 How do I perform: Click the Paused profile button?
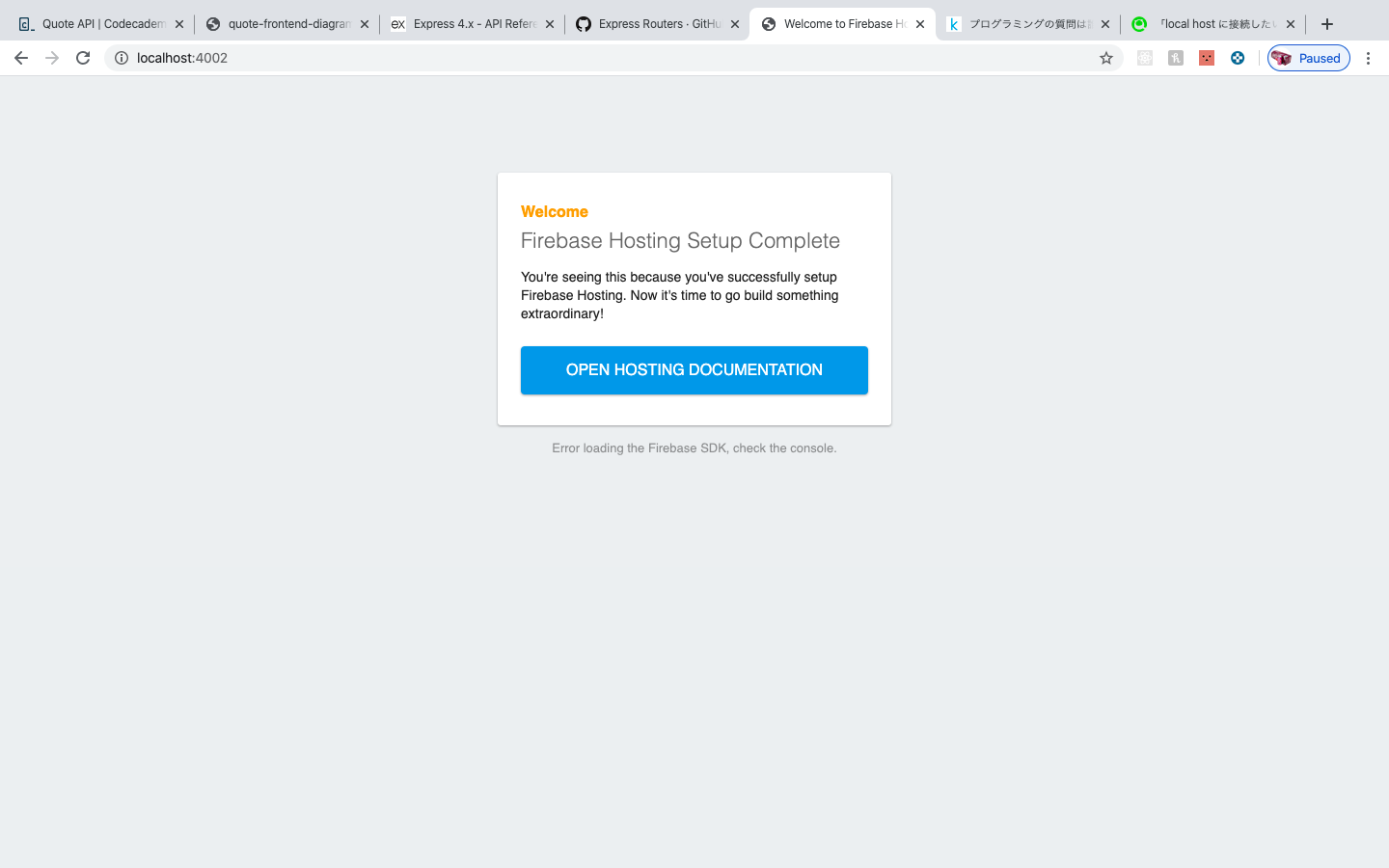point(1309,58)
